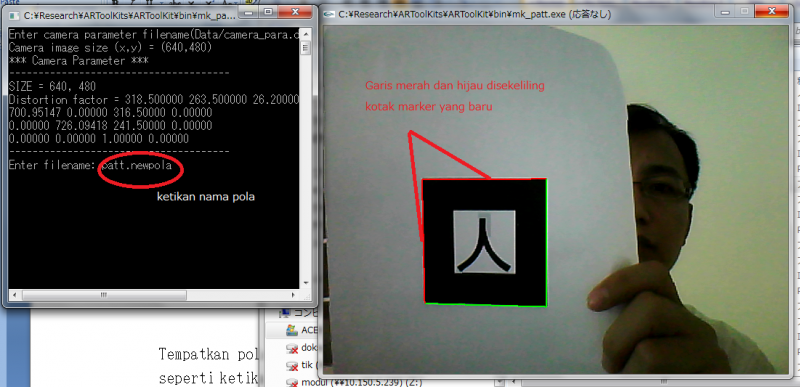
Task: Open the ACE Windows drive item
Action: click(302, 330)
